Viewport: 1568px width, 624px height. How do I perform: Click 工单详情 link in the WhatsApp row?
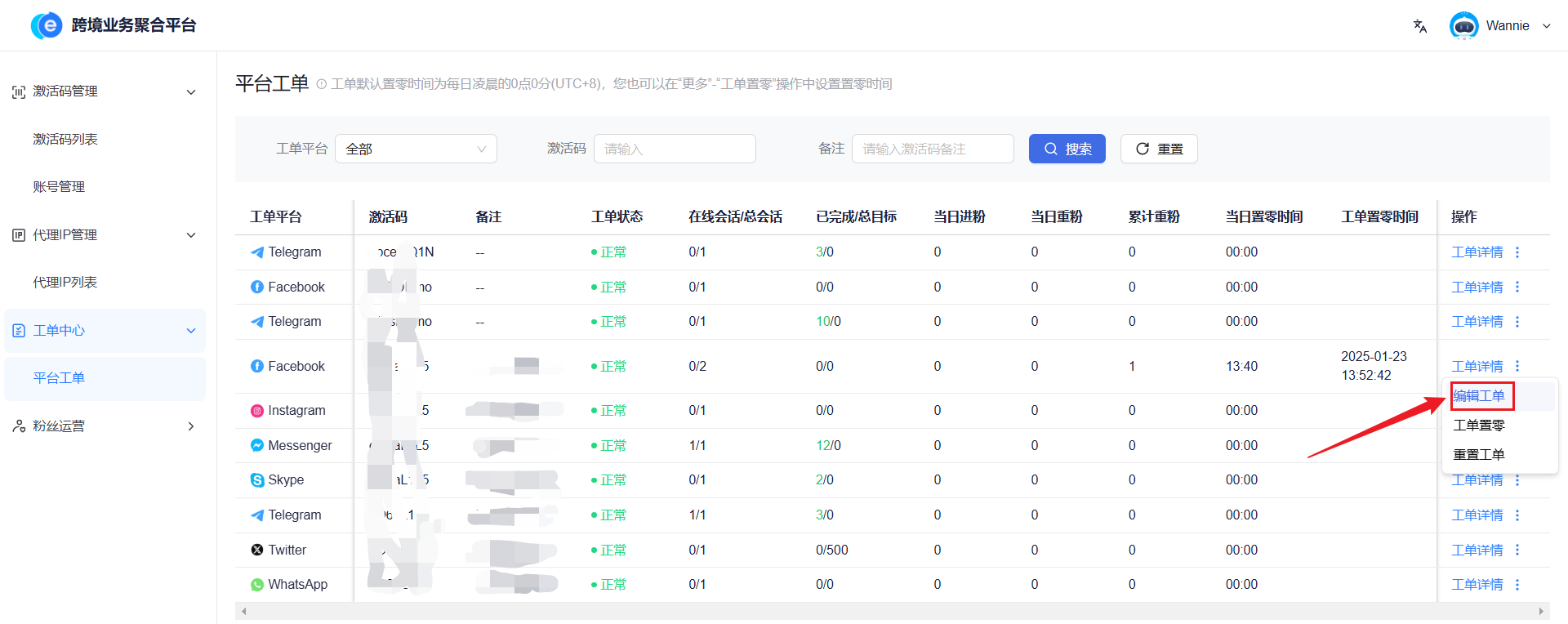[x=1477, y=585]
